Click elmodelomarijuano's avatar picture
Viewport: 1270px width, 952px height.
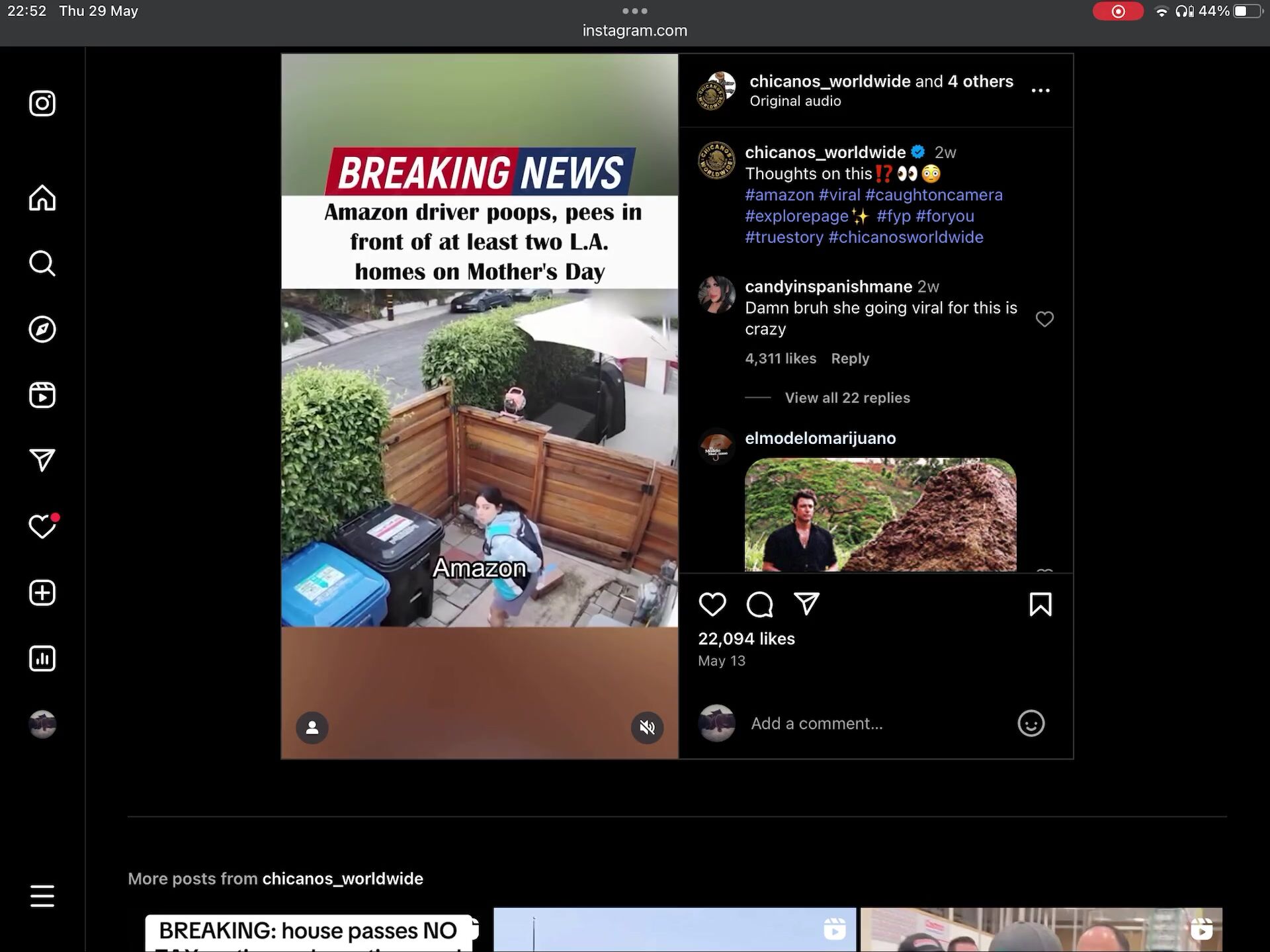716,446
